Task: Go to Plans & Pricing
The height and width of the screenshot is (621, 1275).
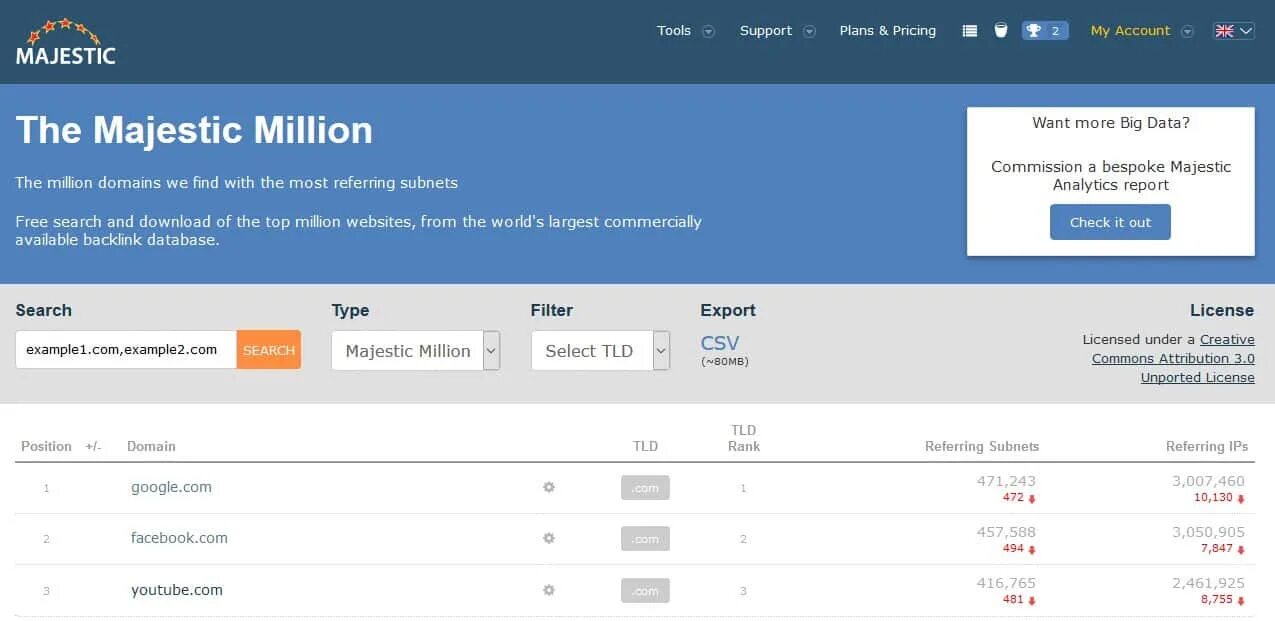Action: pyautogui.click(x=888, y=31)
